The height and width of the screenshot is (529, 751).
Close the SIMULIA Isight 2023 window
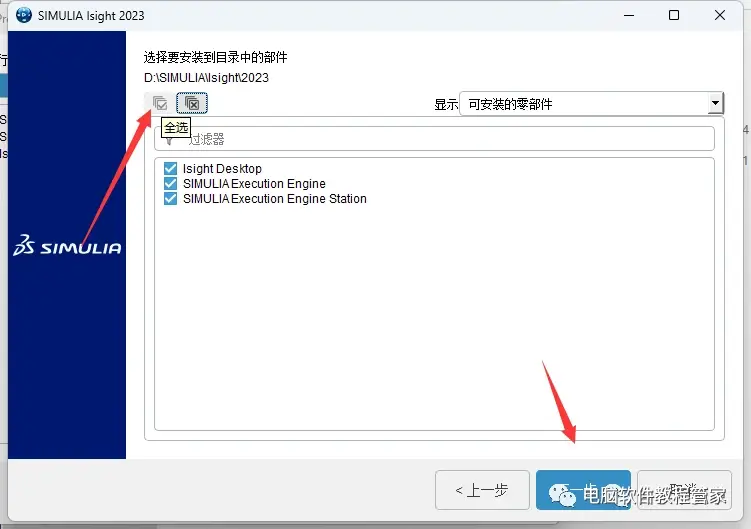click(x=719, y=15)
